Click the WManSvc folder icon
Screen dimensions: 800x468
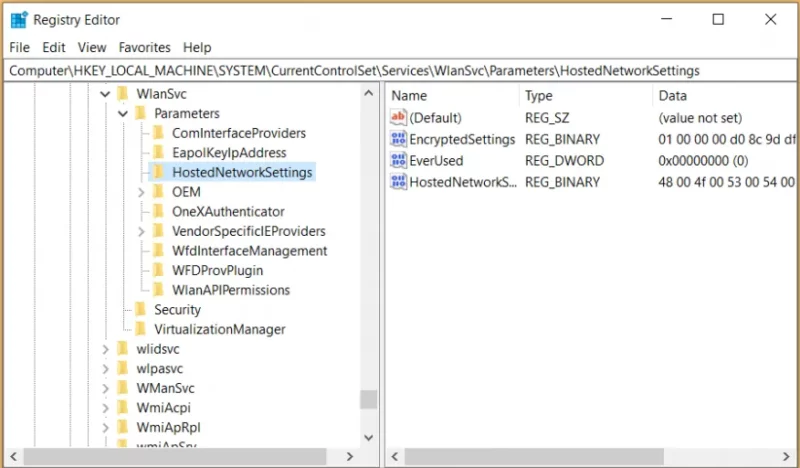122,388
